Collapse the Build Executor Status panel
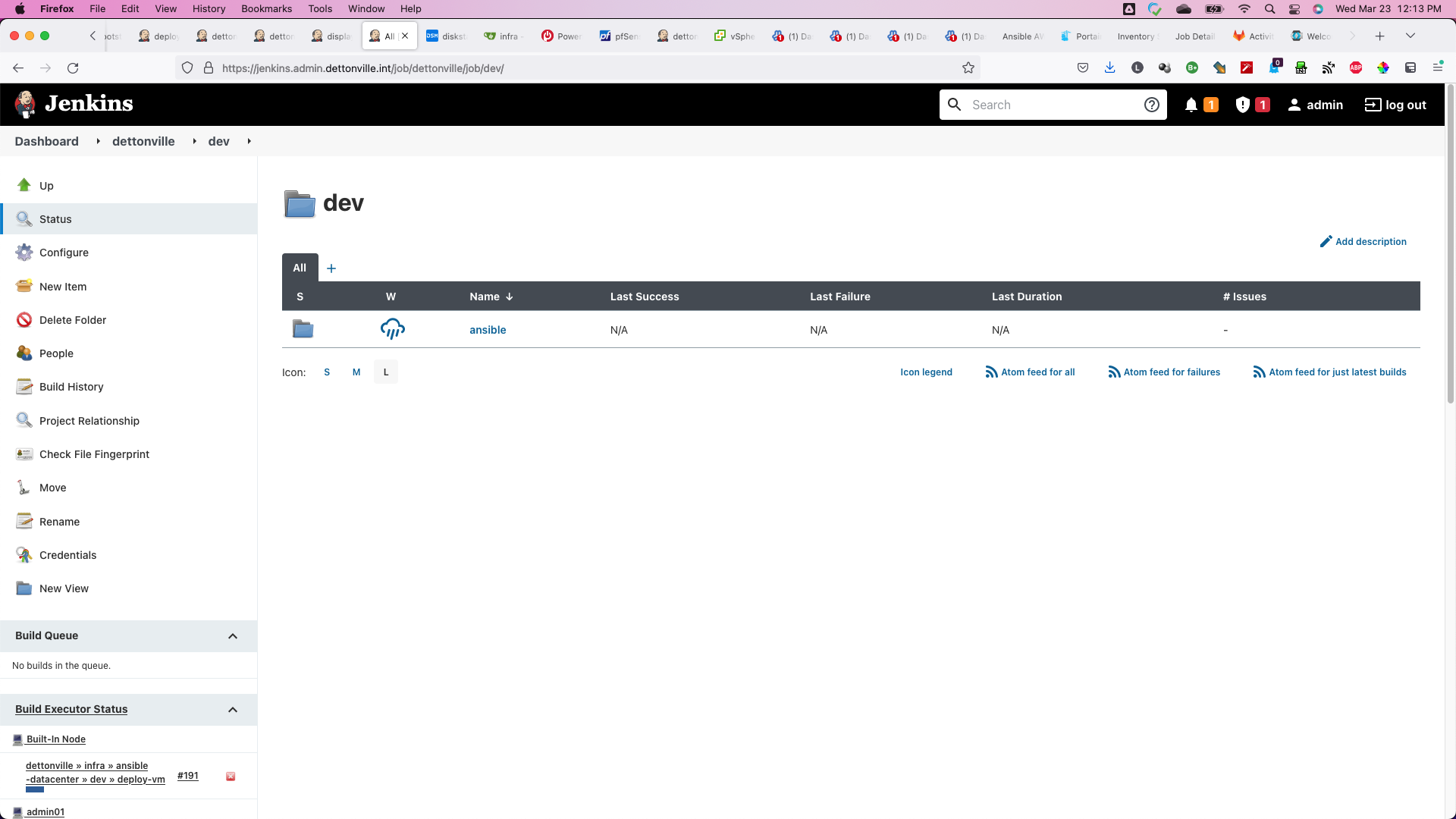The width and height of the screenshot is (1456, 819). [x=233, y=710]
